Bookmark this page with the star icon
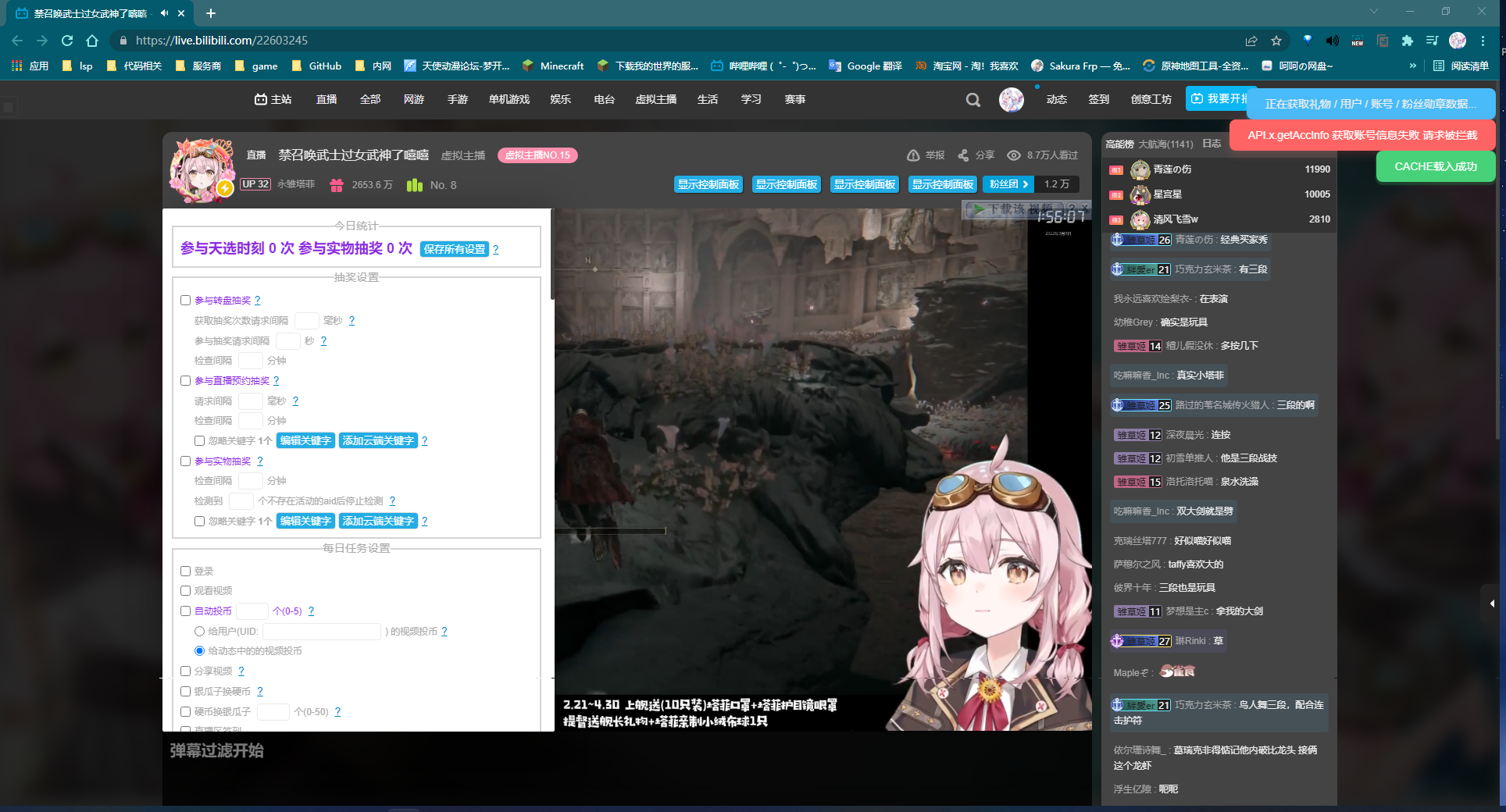The image size is (1506, 812). [x=1276, y=41]
